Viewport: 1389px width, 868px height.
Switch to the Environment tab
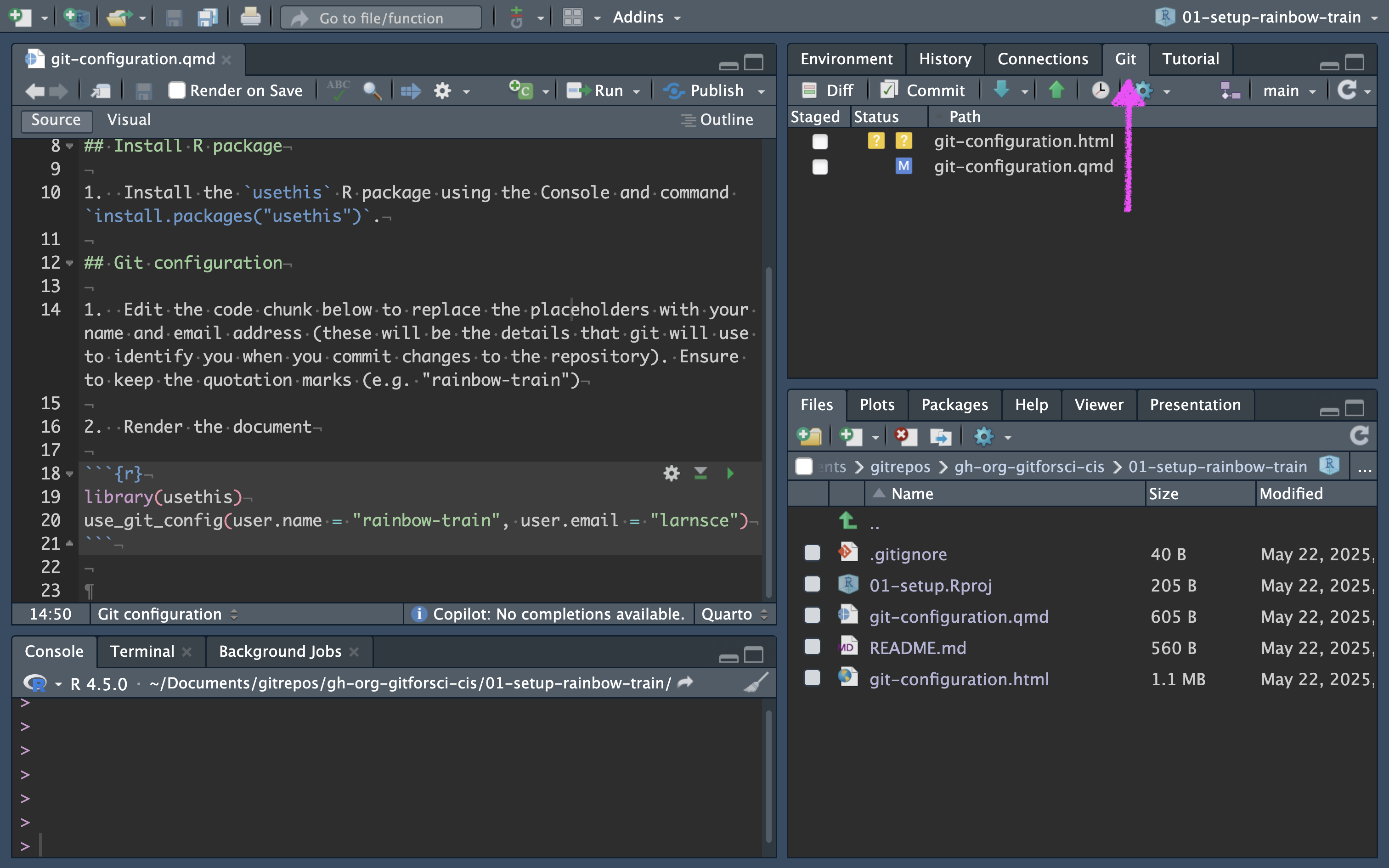pos(846,59)
